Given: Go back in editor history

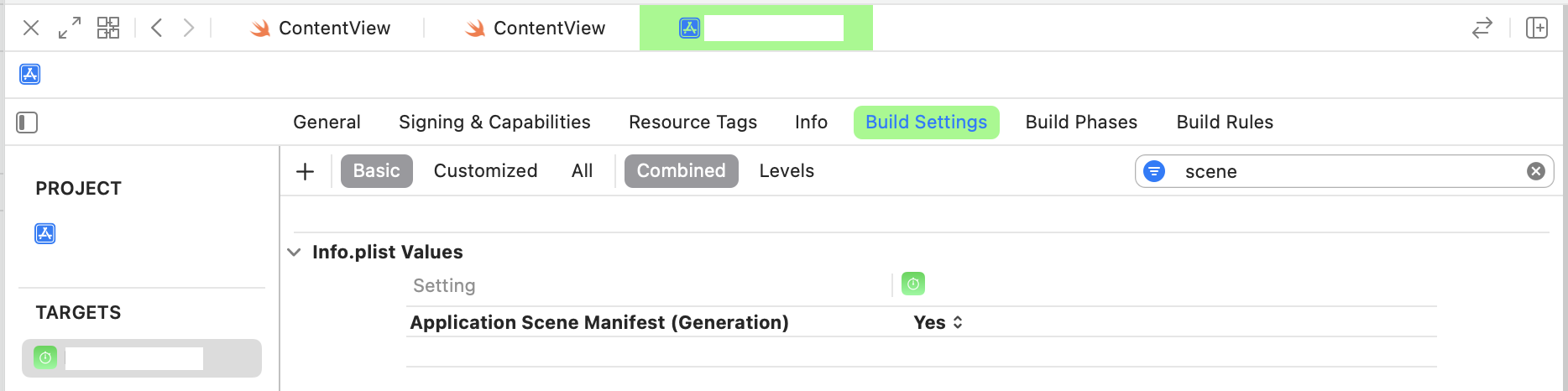Looking at the screenshot, I should click(x=156, y=28).
